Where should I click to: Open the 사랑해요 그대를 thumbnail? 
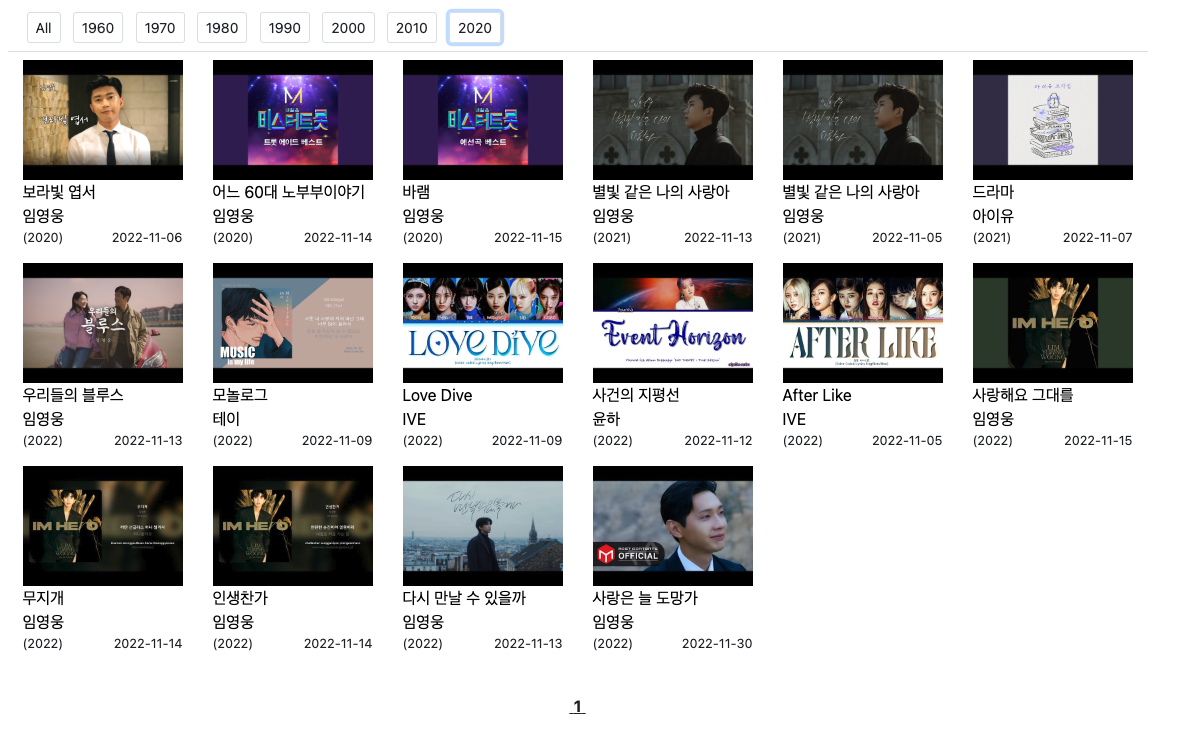1052,323
